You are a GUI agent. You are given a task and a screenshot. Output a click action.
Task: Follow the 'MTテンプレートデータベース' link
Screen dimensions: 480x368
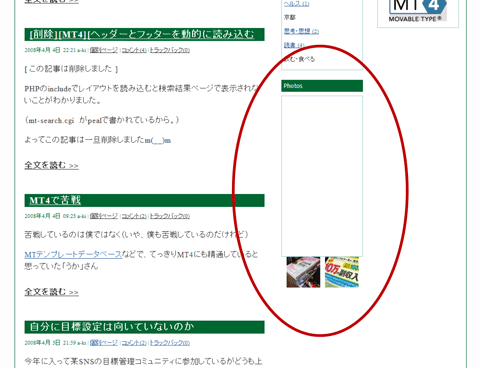coord(73,255)
